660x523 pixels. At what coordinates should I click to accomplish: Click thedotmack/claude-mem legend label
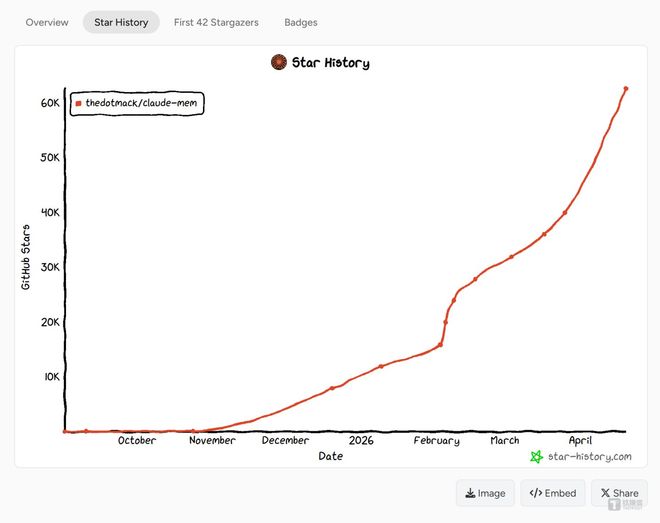(141, 103)
